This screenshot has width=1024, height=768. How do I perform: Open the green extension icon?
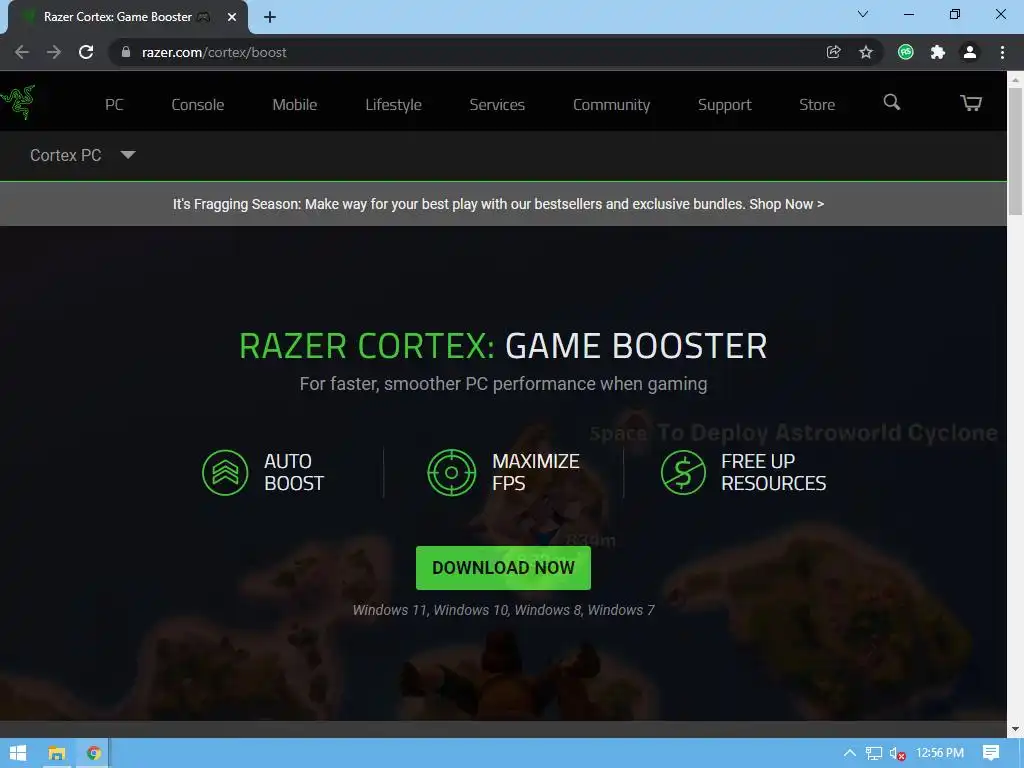tap(905, 52)
